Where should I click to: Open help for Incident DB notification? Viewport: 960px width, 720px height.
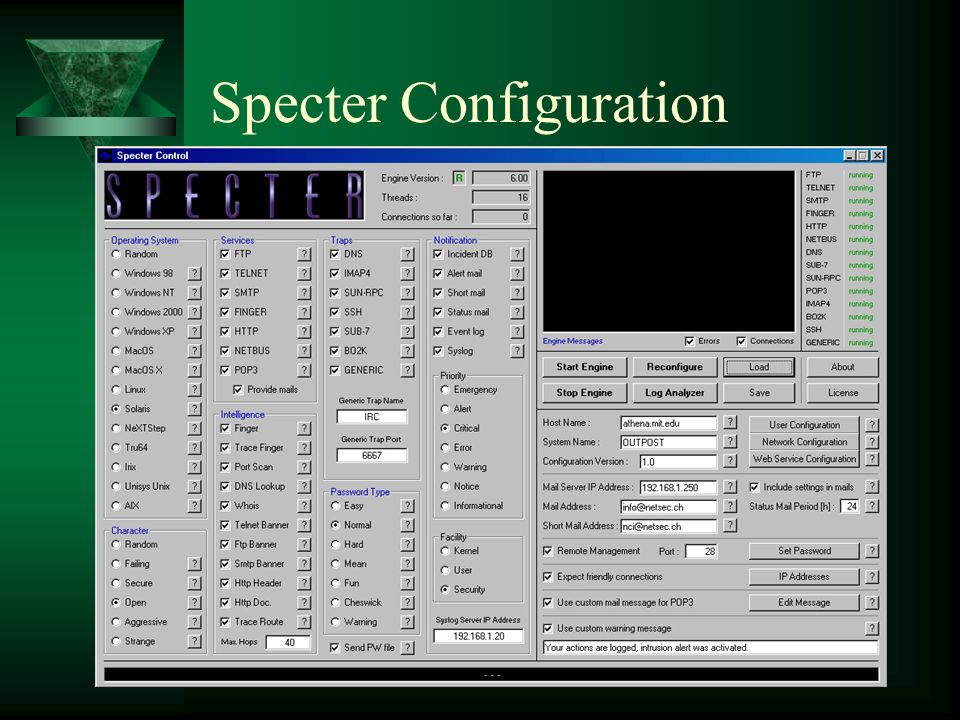point(517,254)
